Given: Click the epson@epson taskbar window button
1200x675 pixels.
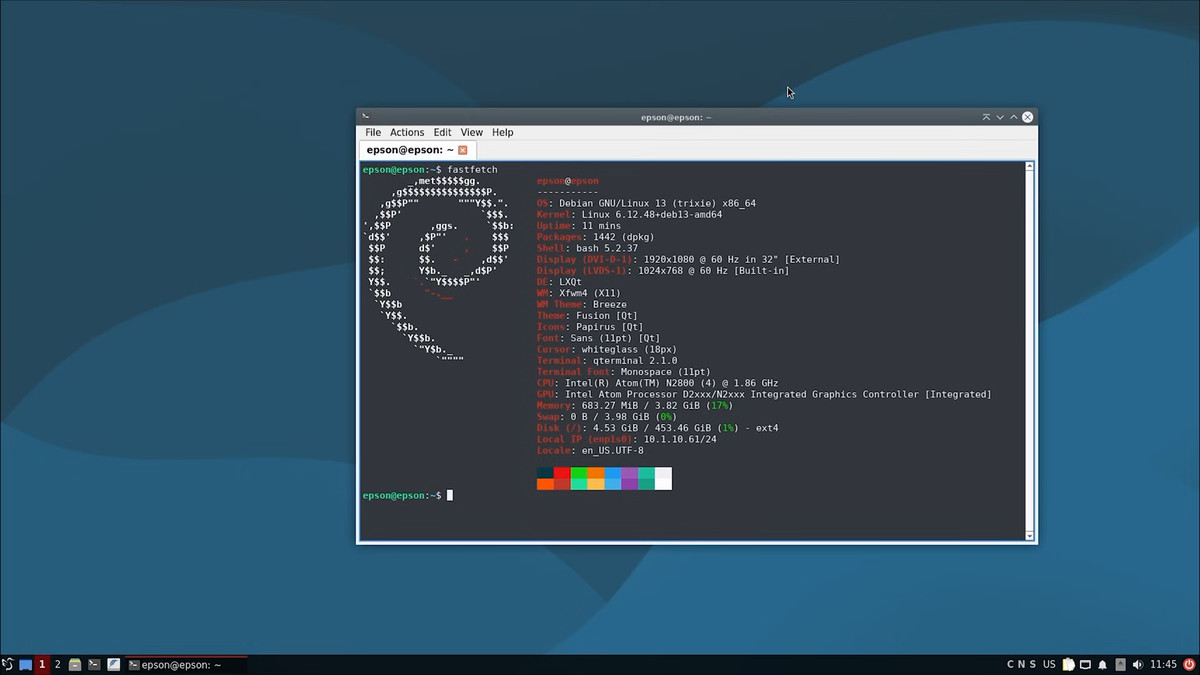Looking at the screenshot, I should [187, 665].
